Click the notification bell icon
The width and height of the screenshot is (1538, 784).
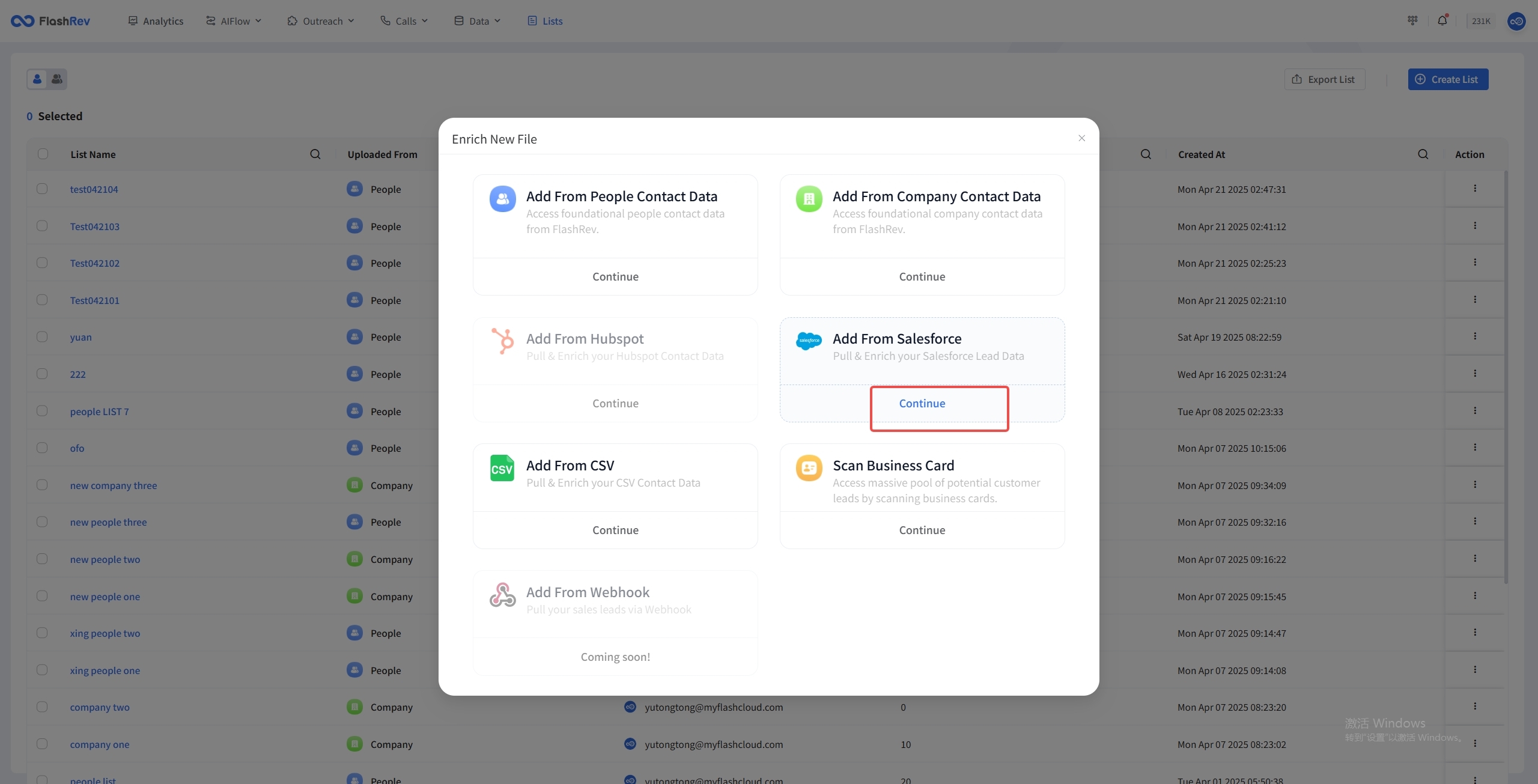(1442, 20)
